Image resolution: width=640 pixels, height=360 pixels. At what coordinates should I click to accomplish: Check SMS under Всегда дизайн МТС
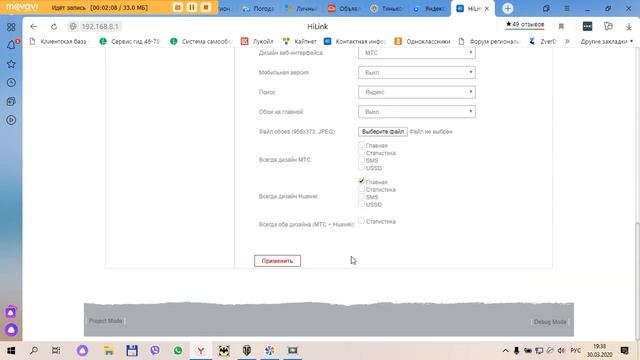pyautogui.click(x=361, y=160)
